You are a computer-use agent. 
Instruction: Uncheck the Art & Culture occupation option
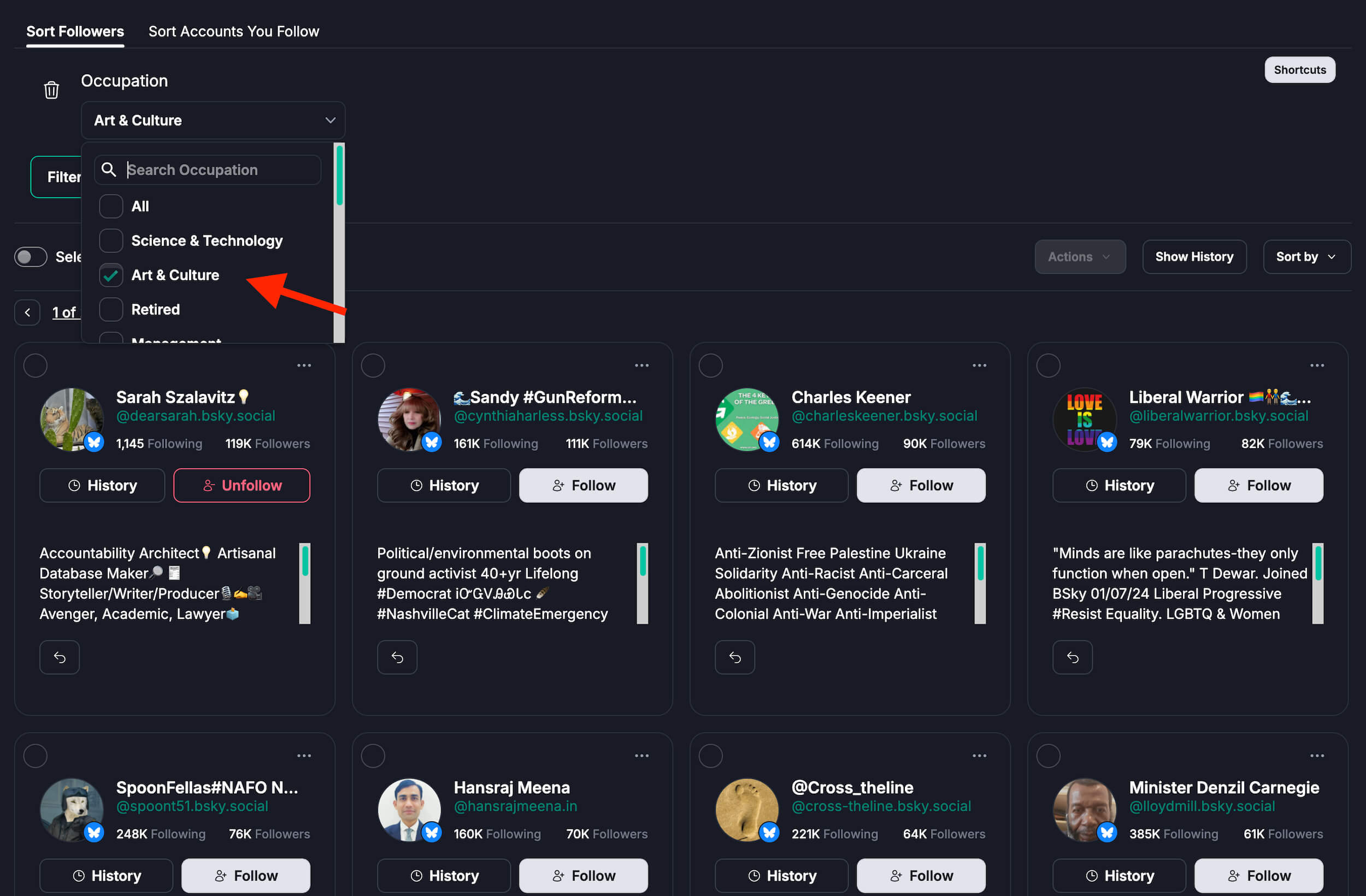click(111, 275)
